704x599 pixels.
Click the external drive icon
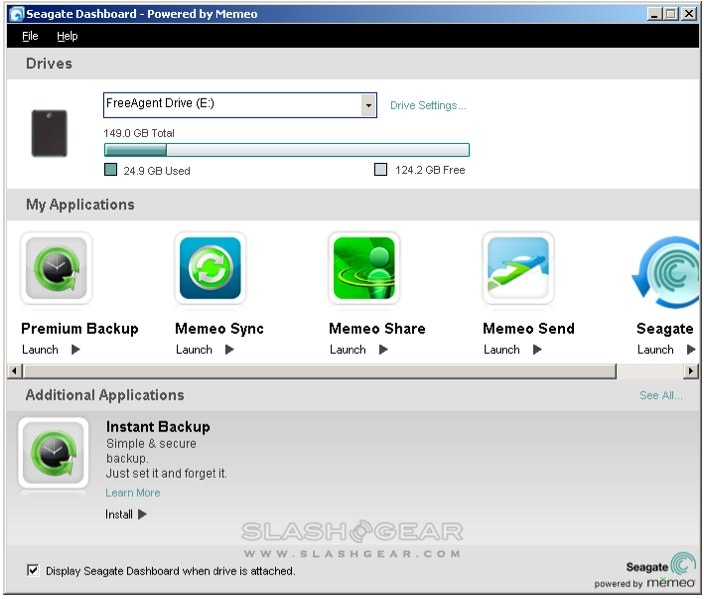[49, 133]
